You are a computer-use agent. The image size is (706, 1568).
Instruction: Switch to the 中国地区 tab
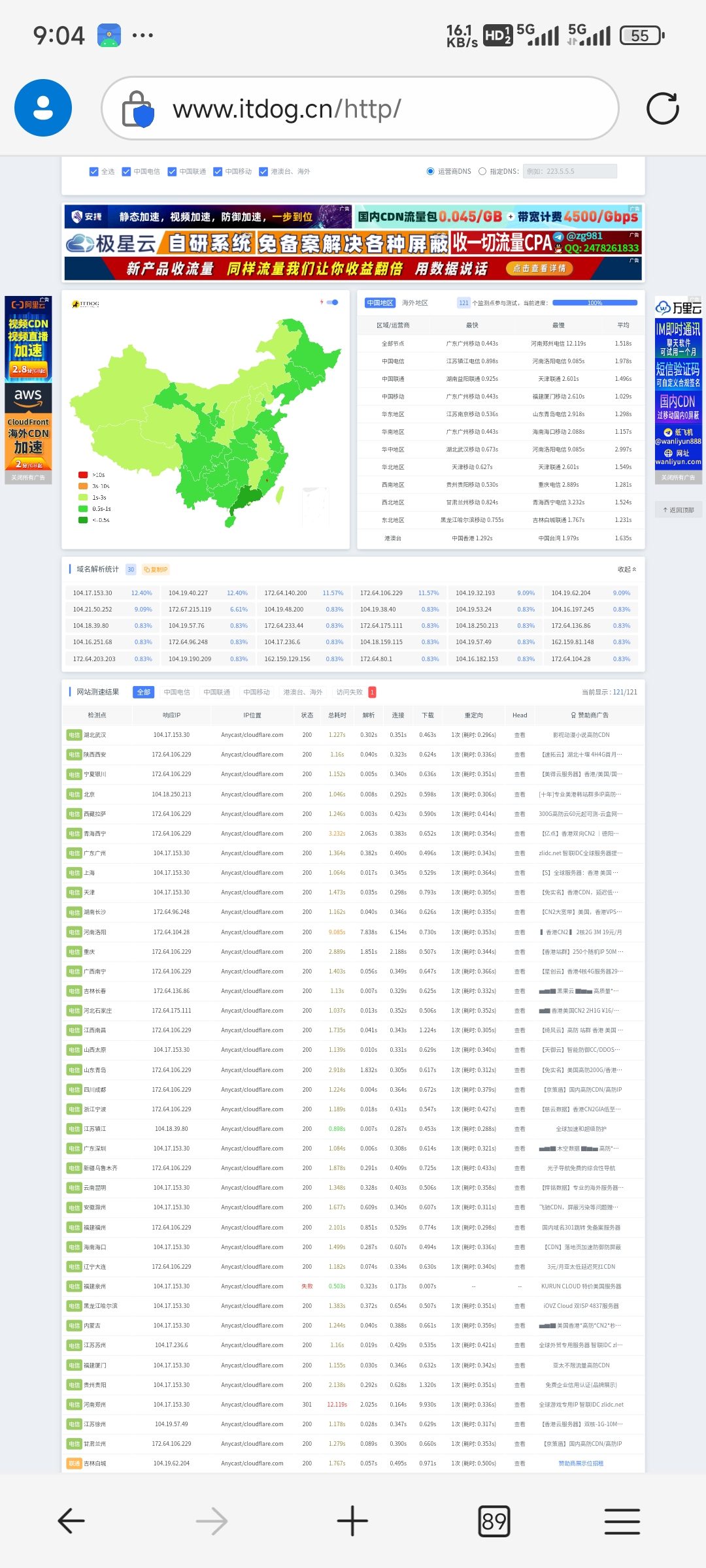click(380, 303)
